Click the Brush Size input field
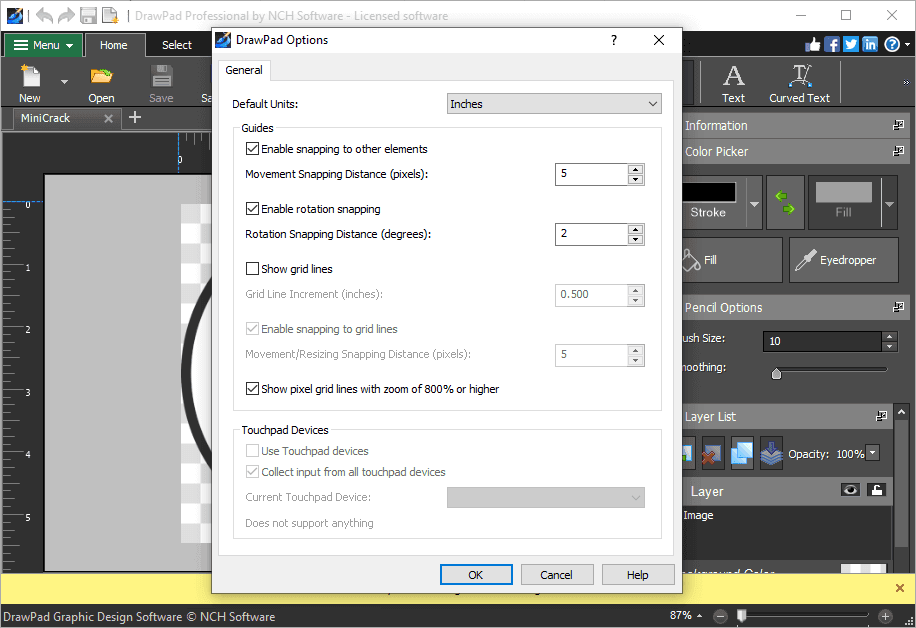The image size is (916, 628). coord(823,341)
